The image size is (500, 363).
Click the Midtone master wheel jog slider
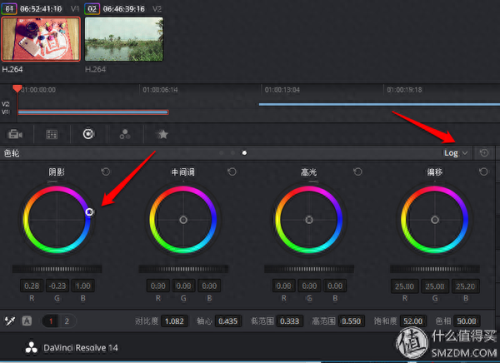click(183, 269)
